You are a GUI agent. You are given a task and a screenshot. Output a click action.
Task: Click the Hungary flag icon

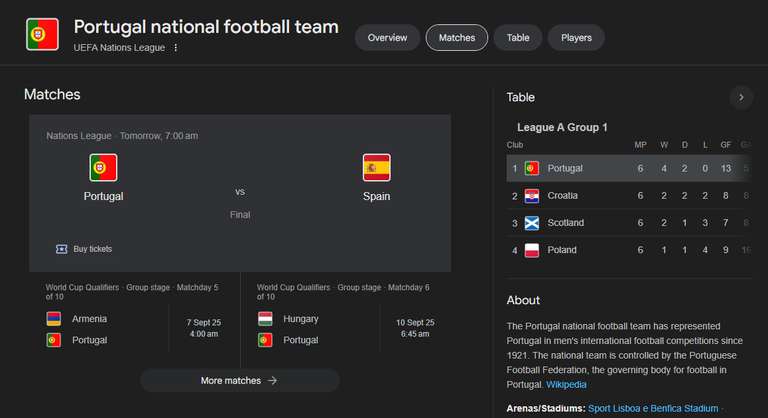tap(265, 319)
